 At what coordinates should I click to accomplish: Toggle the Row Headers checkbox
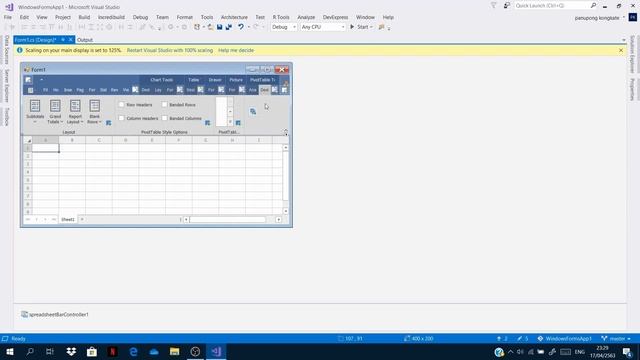(121, 104)
